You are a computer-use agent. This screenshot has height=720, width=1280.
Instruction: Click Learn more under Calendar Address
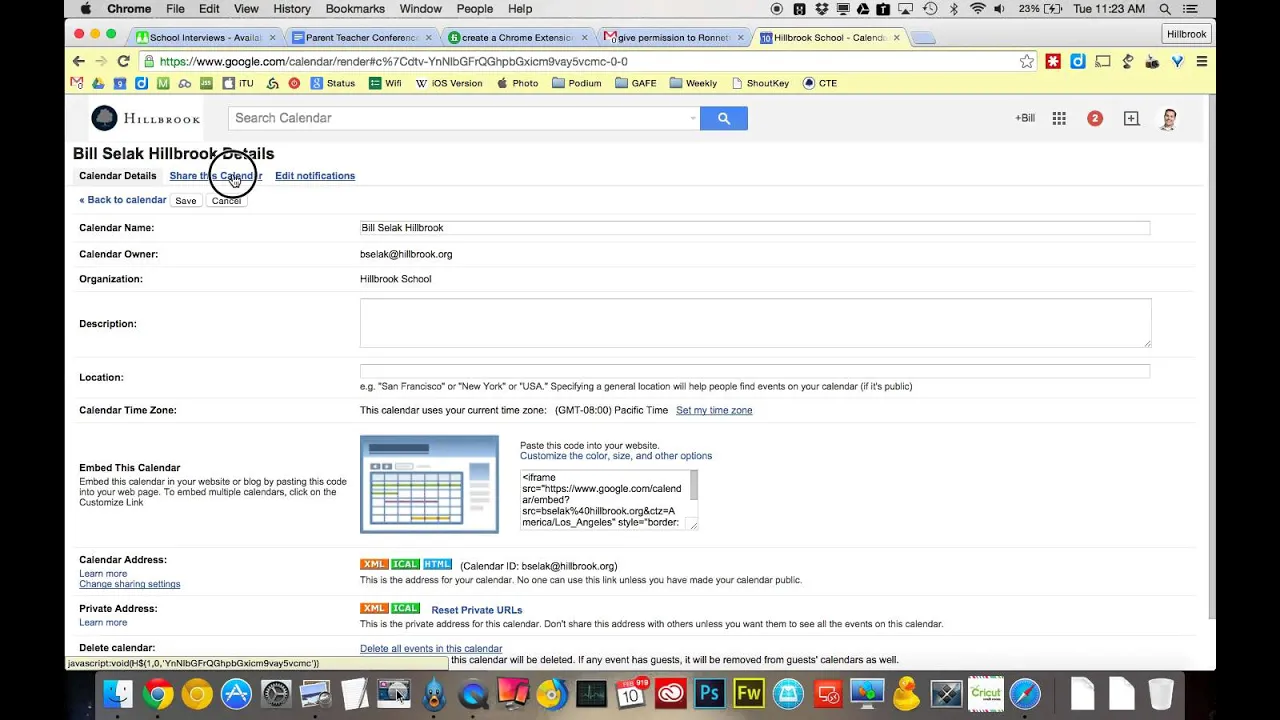click(103, 574)
